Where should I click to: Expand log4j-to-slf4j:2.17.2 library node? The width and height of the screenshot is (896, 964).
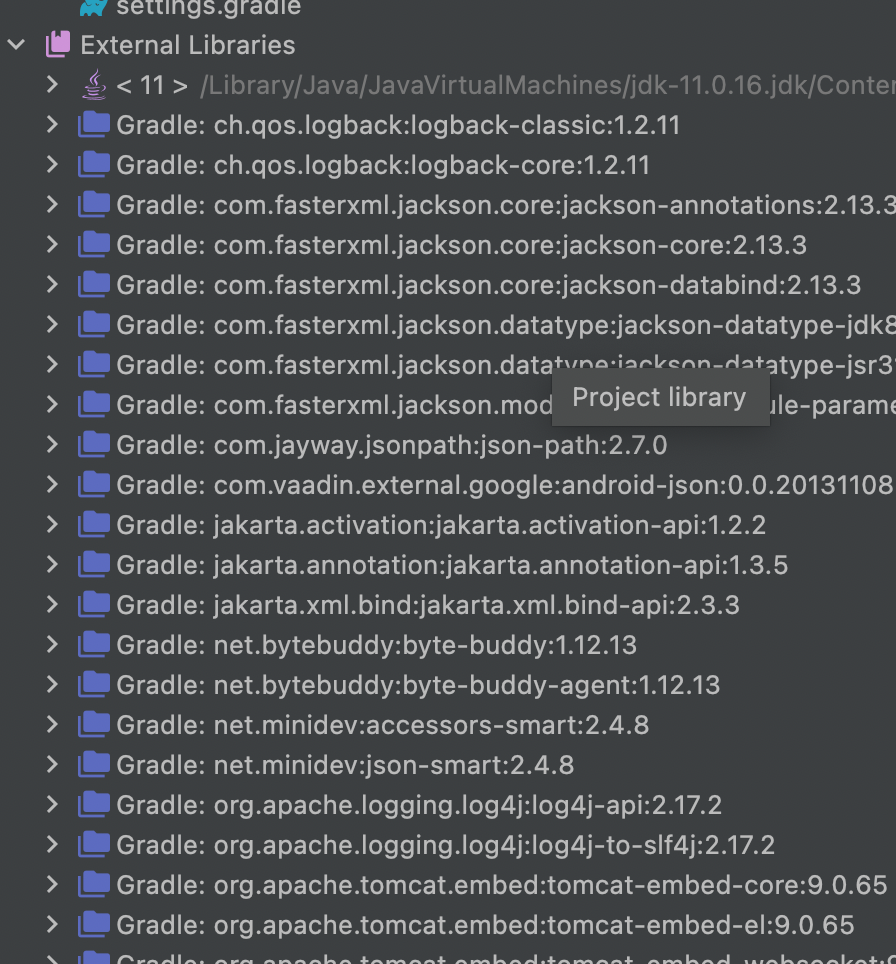pos(52,844)
